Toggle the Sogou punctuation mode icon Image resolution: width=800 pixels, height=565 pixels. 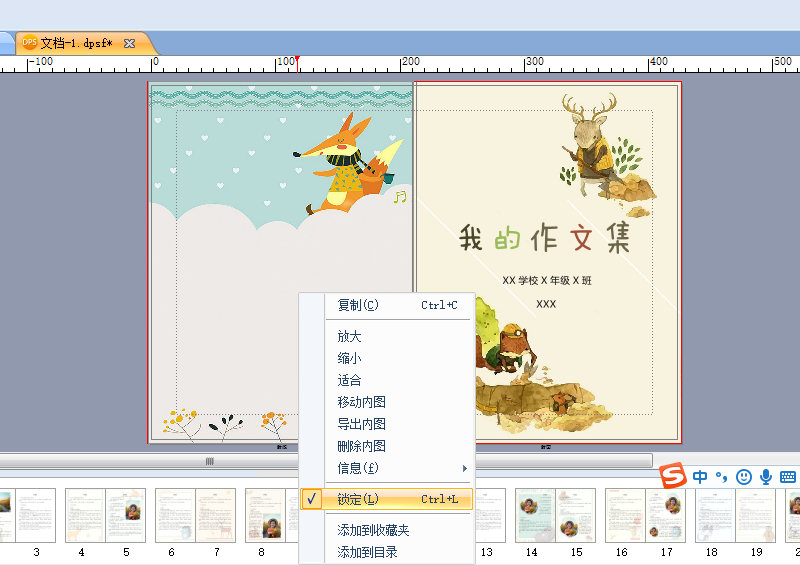coord(721,477)
